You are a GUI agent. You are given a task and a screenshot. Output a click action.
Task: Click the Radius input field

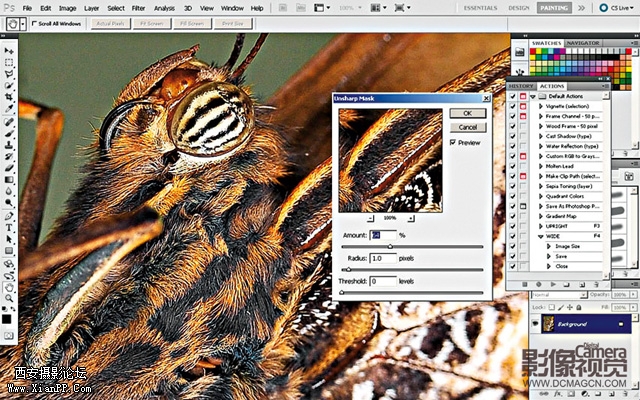click(x=383, y=258)
